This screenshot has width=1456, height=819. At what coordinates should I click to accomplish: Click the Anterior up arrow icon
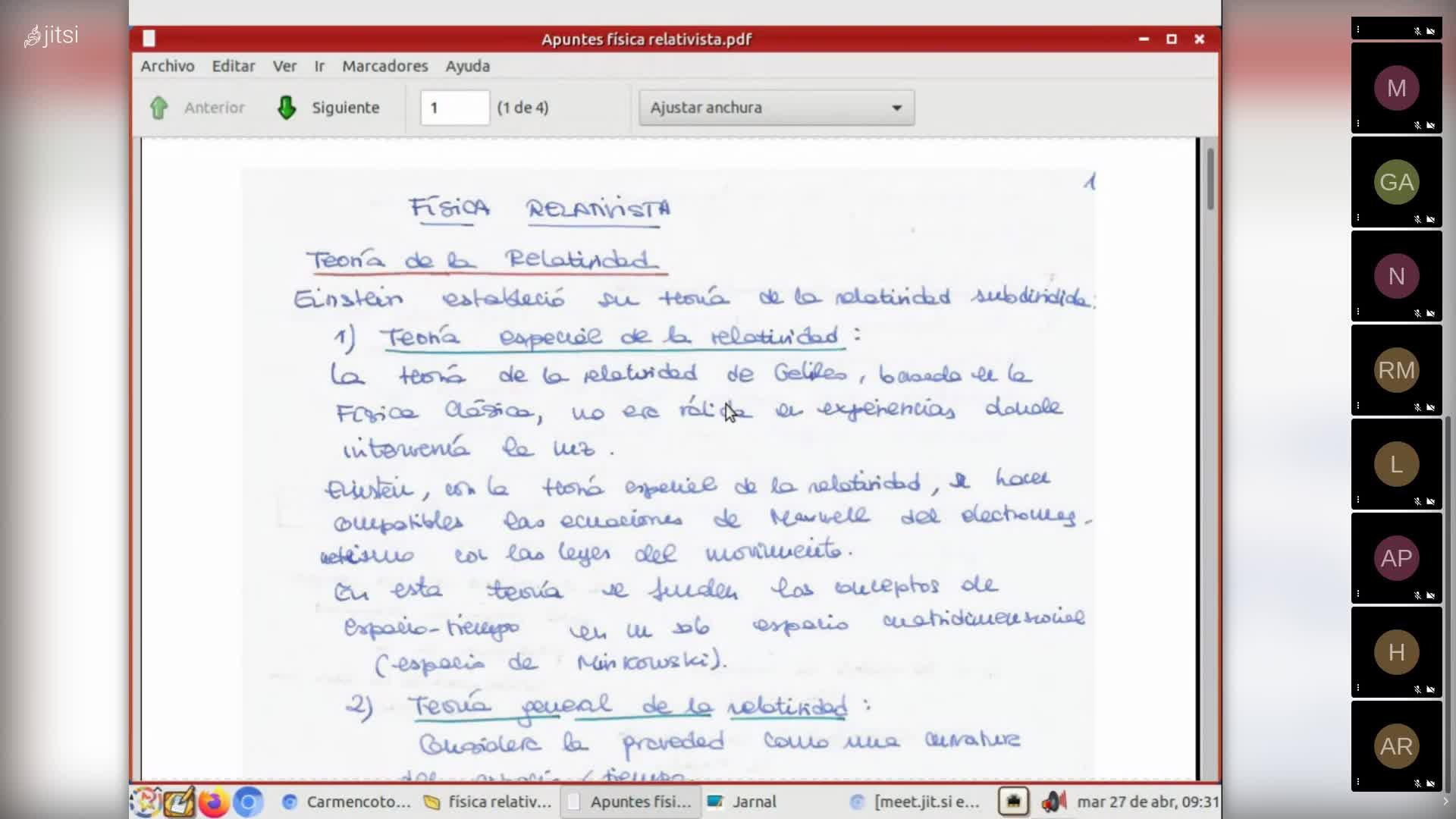[x=158, y=108]
